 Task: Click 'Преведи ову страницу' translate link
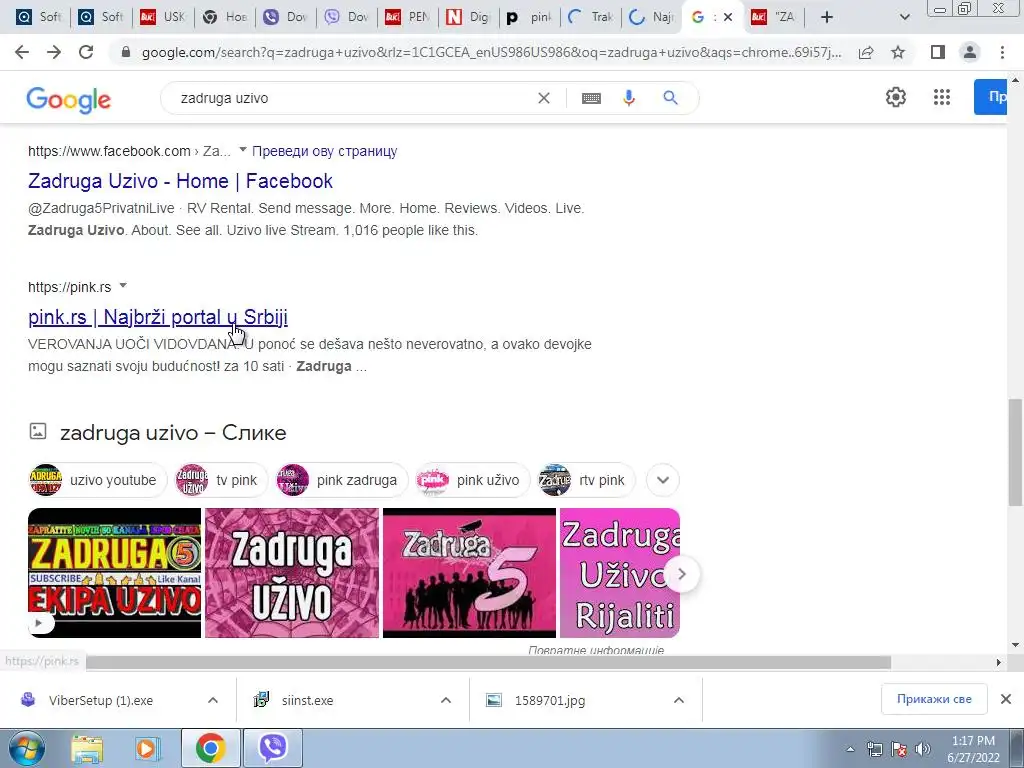coord(325,151)
